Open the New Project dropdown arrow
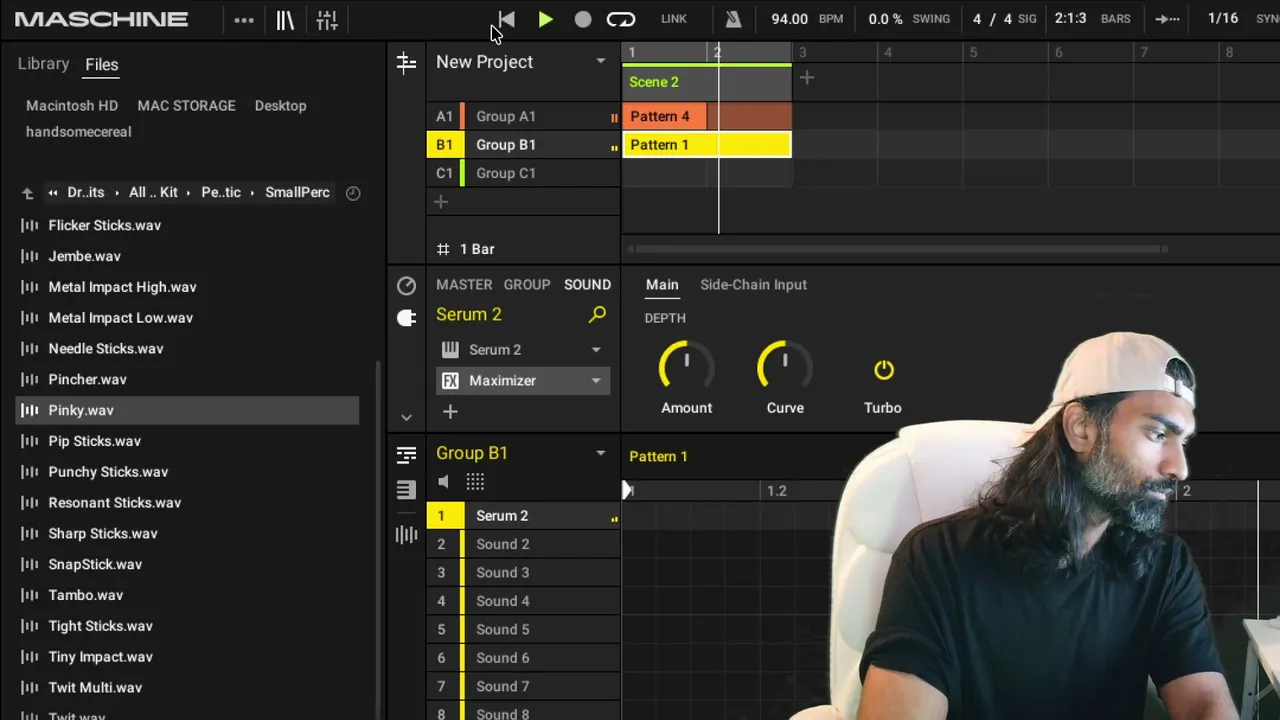Screen dimensions: 1280x720 click(601, 62)
